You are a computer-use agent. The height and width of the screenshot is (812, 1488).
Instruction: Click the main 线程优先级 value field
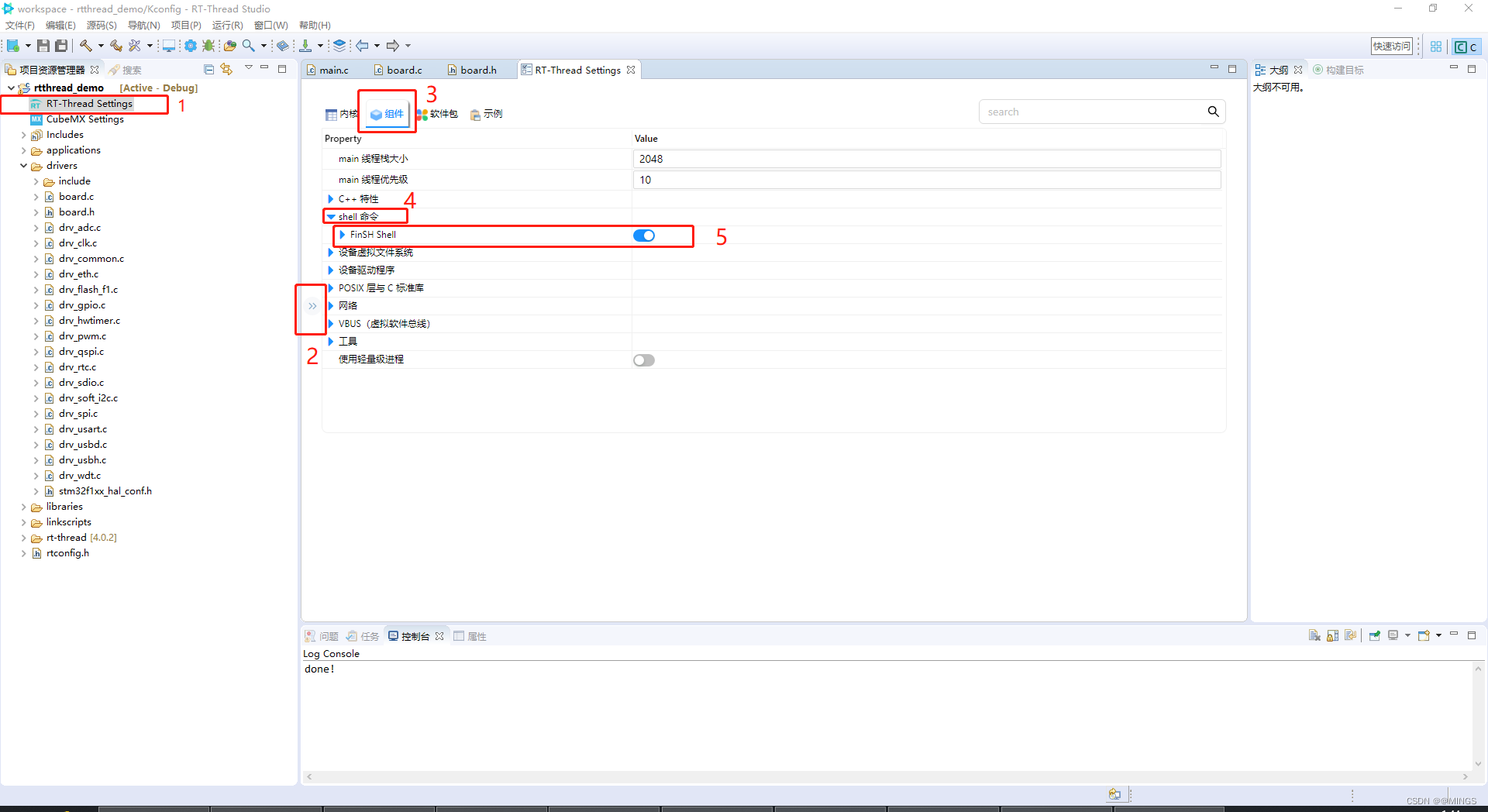click(x=927, y=180)
